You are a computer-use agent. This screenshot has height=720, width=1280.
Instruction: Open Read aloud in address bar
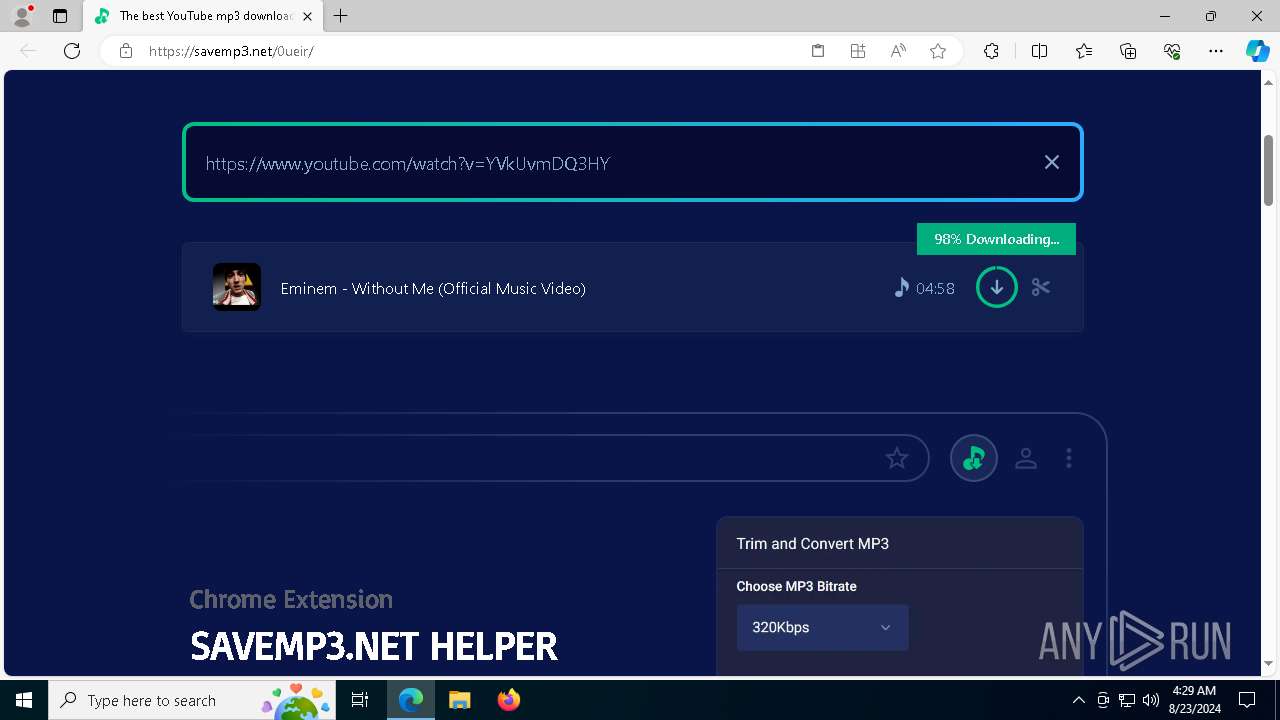(898, 51)
